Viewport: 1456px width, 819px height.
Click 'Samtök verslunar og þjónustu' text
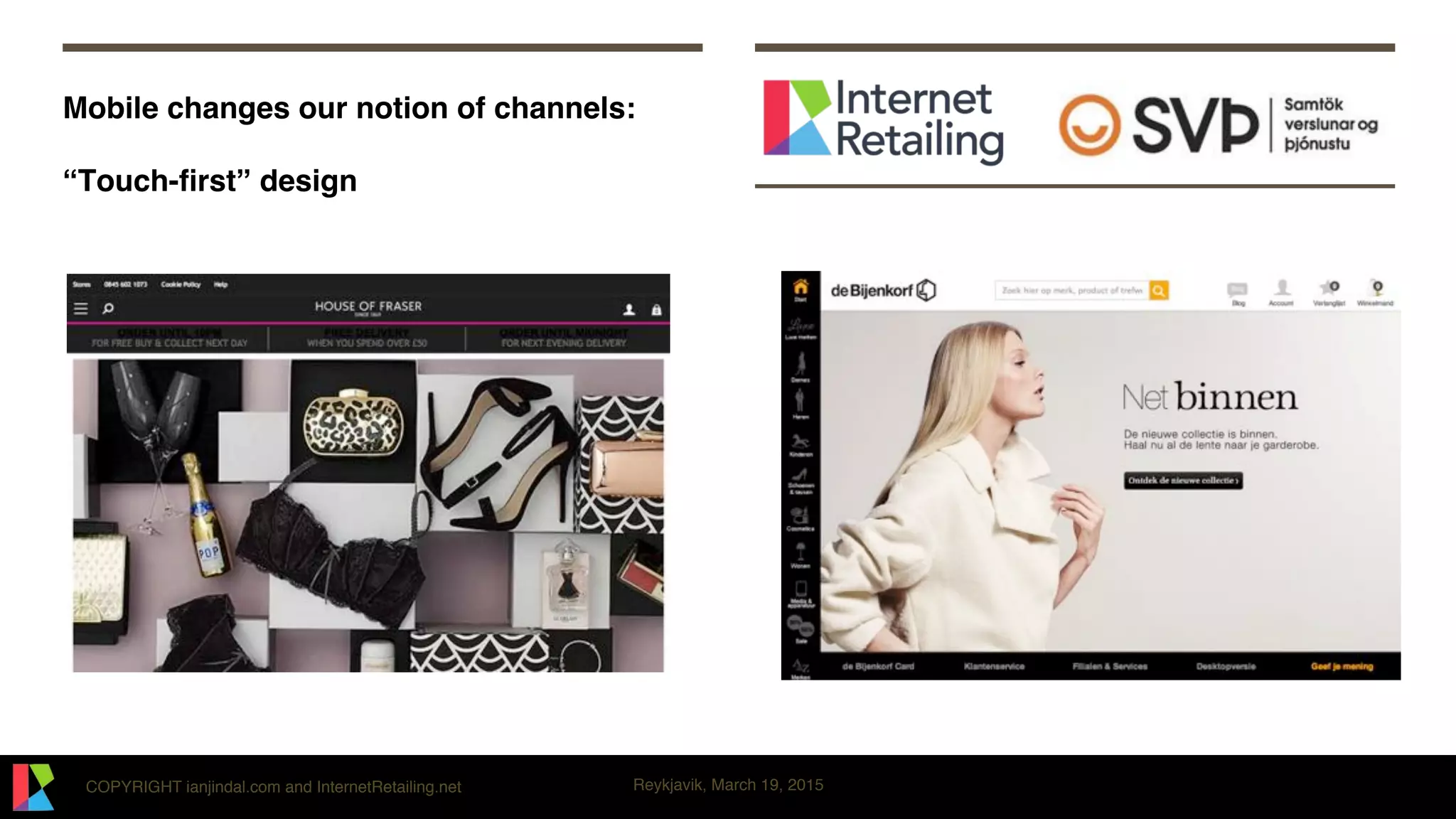pos(1331,124)
